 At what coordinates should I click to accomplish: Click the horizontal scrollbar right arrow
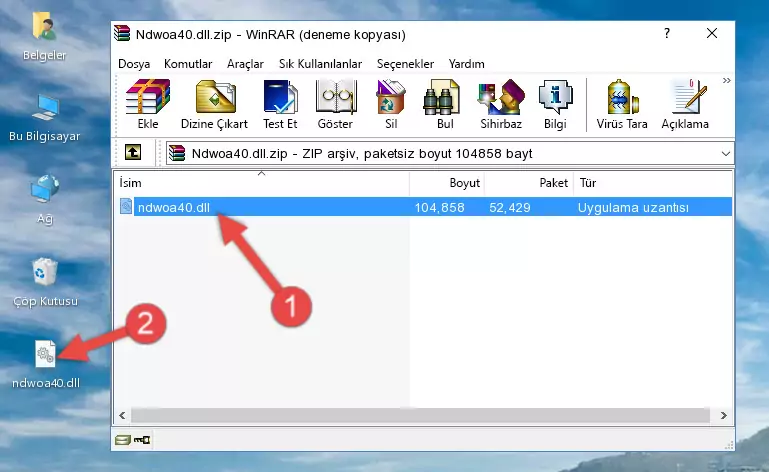click(723, 416)
